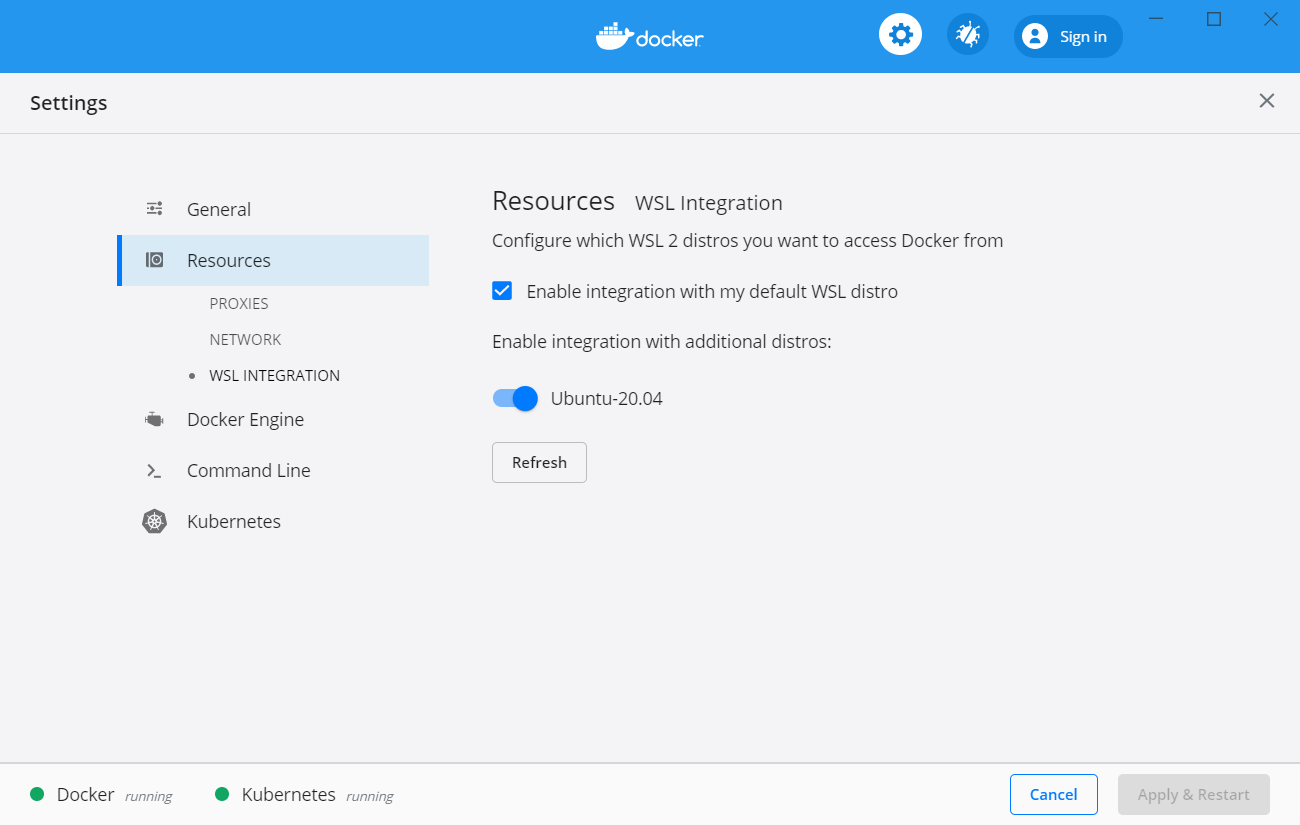Open settings via the gear icon
The width and height of the screenshot is (1300, 825).
(x=900, y=35)
